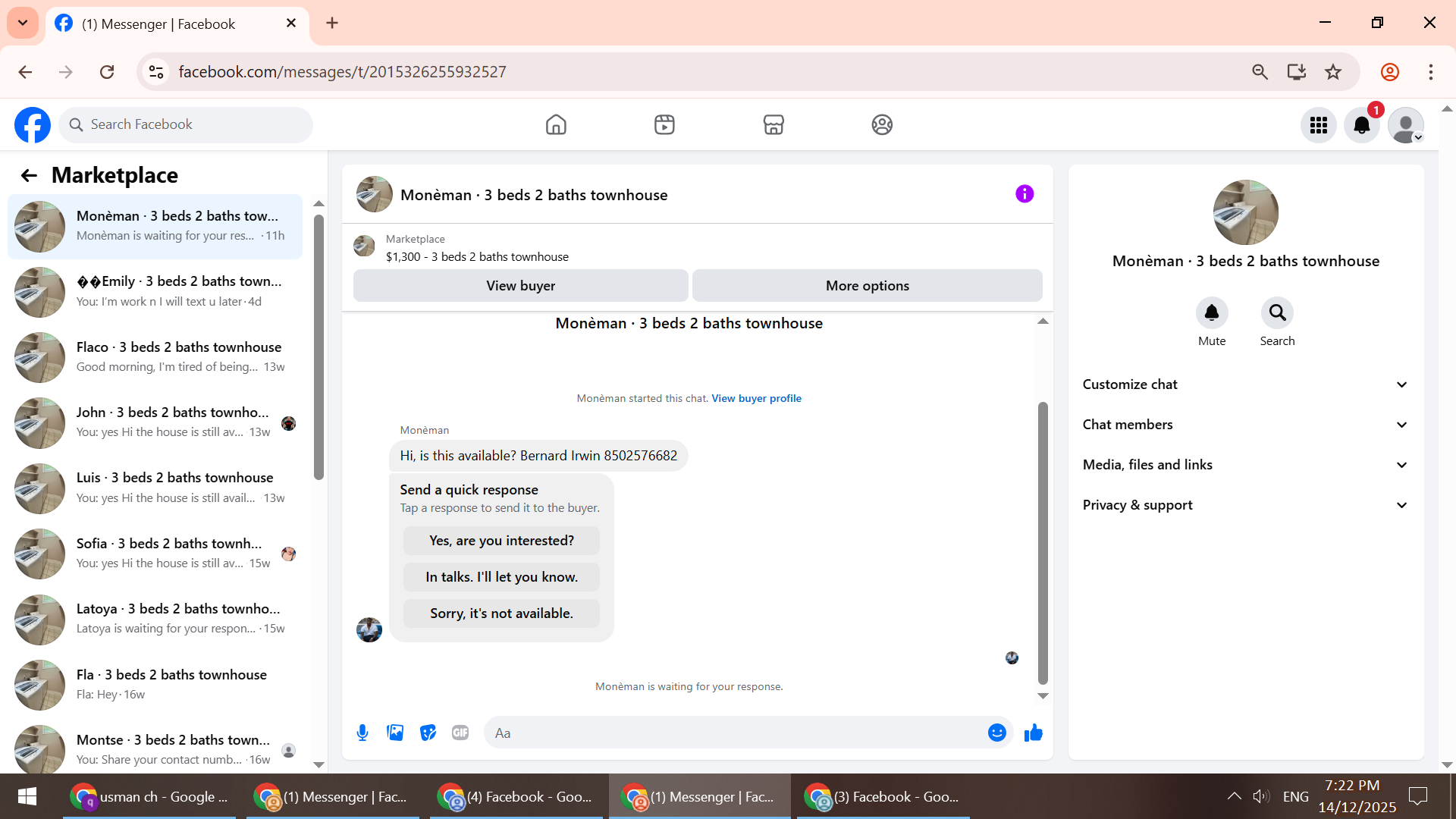Click the purple conversation info icon
Viewport: 1456px width, 819px height.
pyautogui.click(x=1025, y=194)
